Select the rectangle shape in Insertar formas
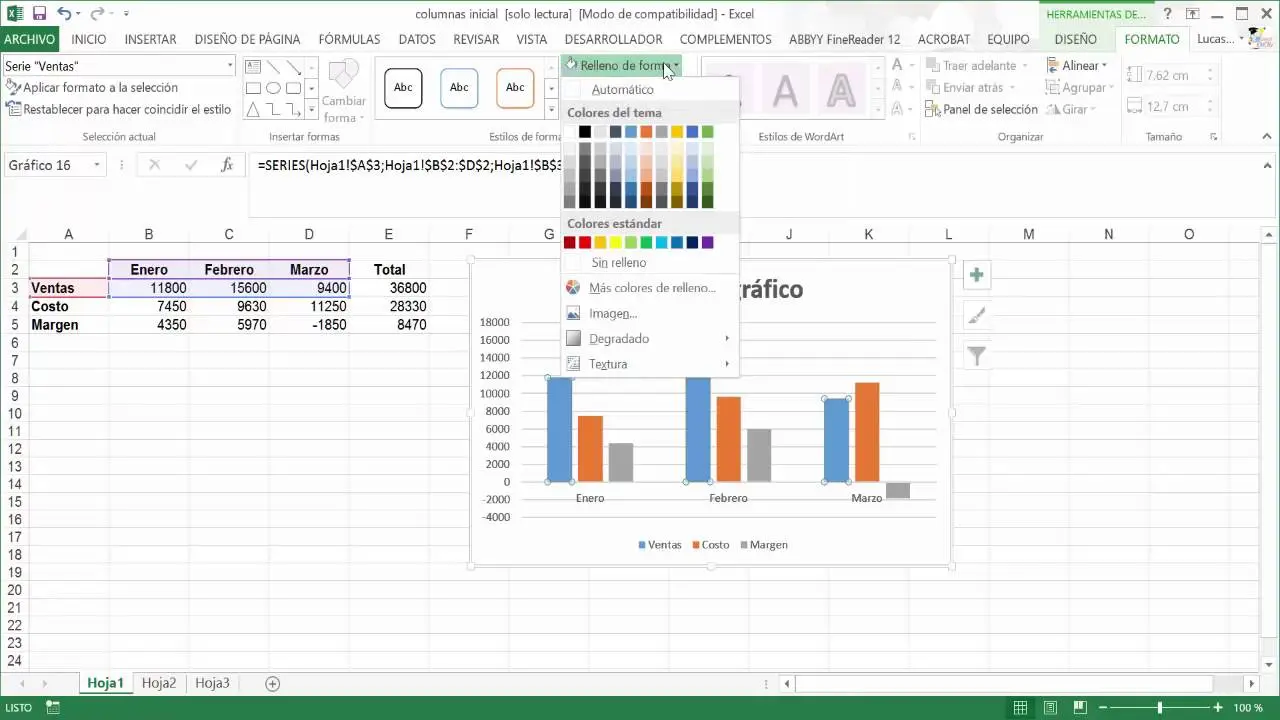This screenshot has width=1280, height=720. click(253, 88)
